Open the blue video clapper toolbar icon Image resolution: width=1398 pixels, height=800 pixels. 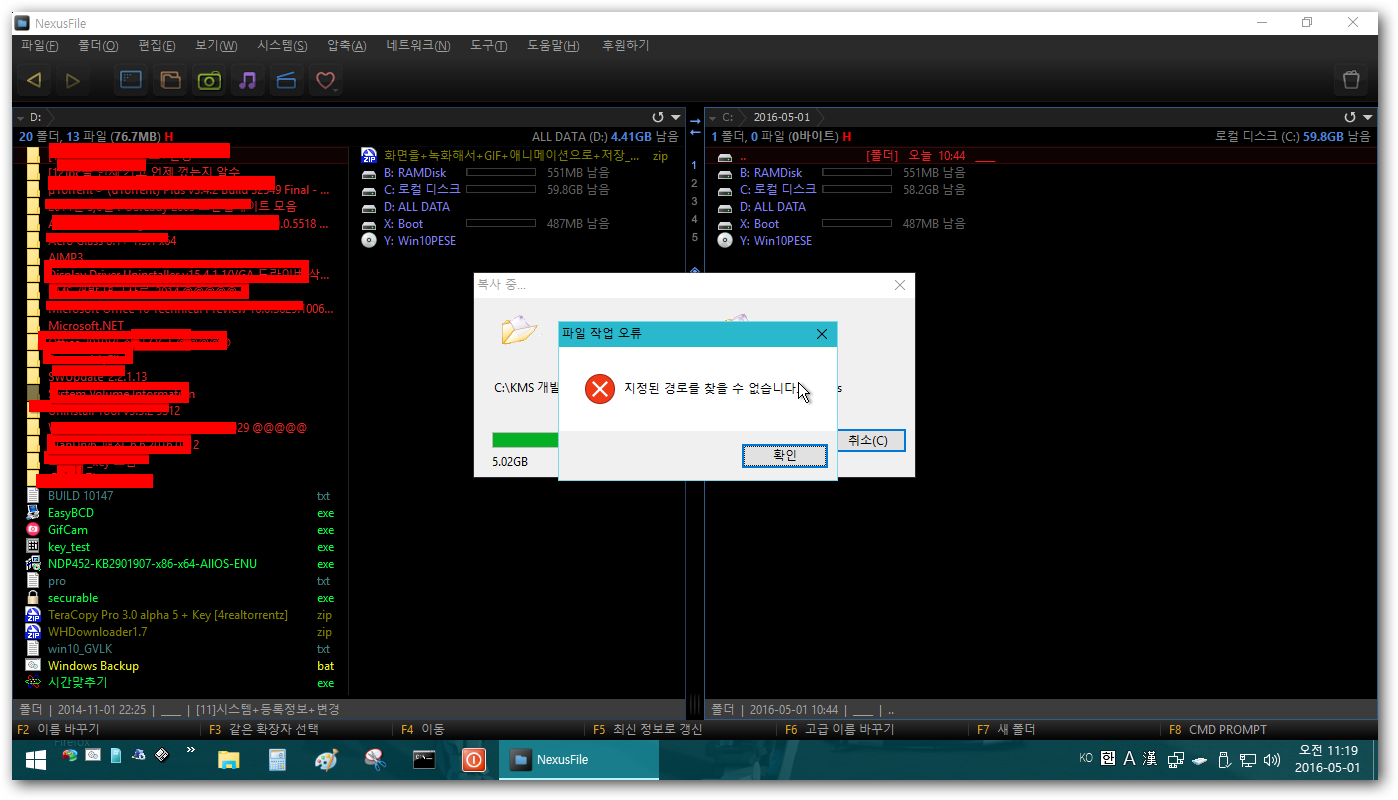click(287, 80)
